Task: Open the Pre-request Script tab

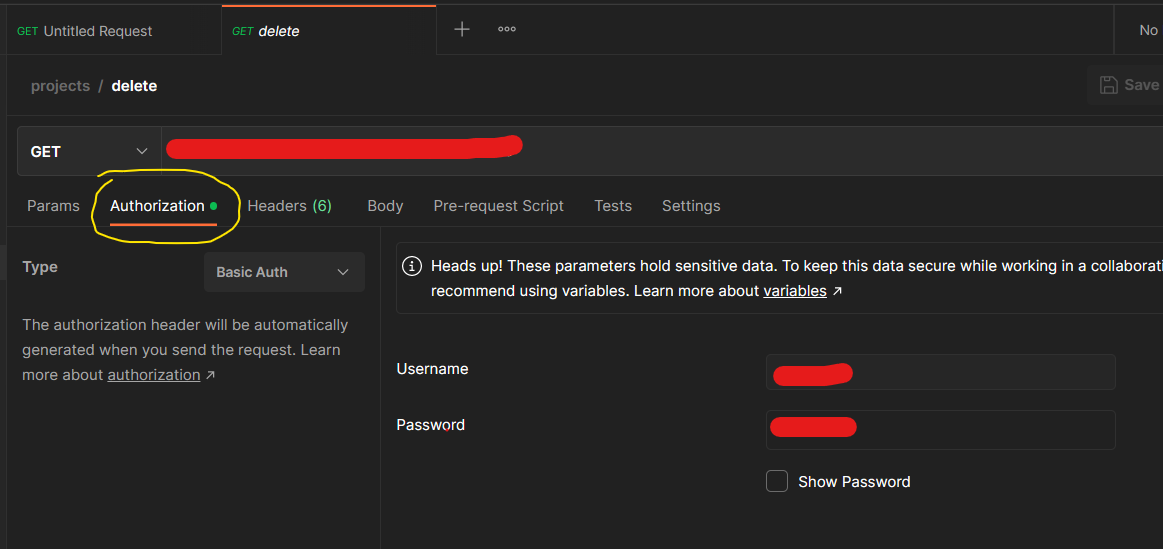Action: click(498, 206)
